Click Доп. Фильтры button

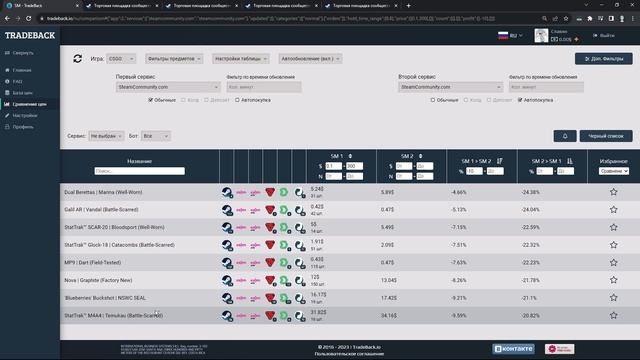[x=604, y=59]
